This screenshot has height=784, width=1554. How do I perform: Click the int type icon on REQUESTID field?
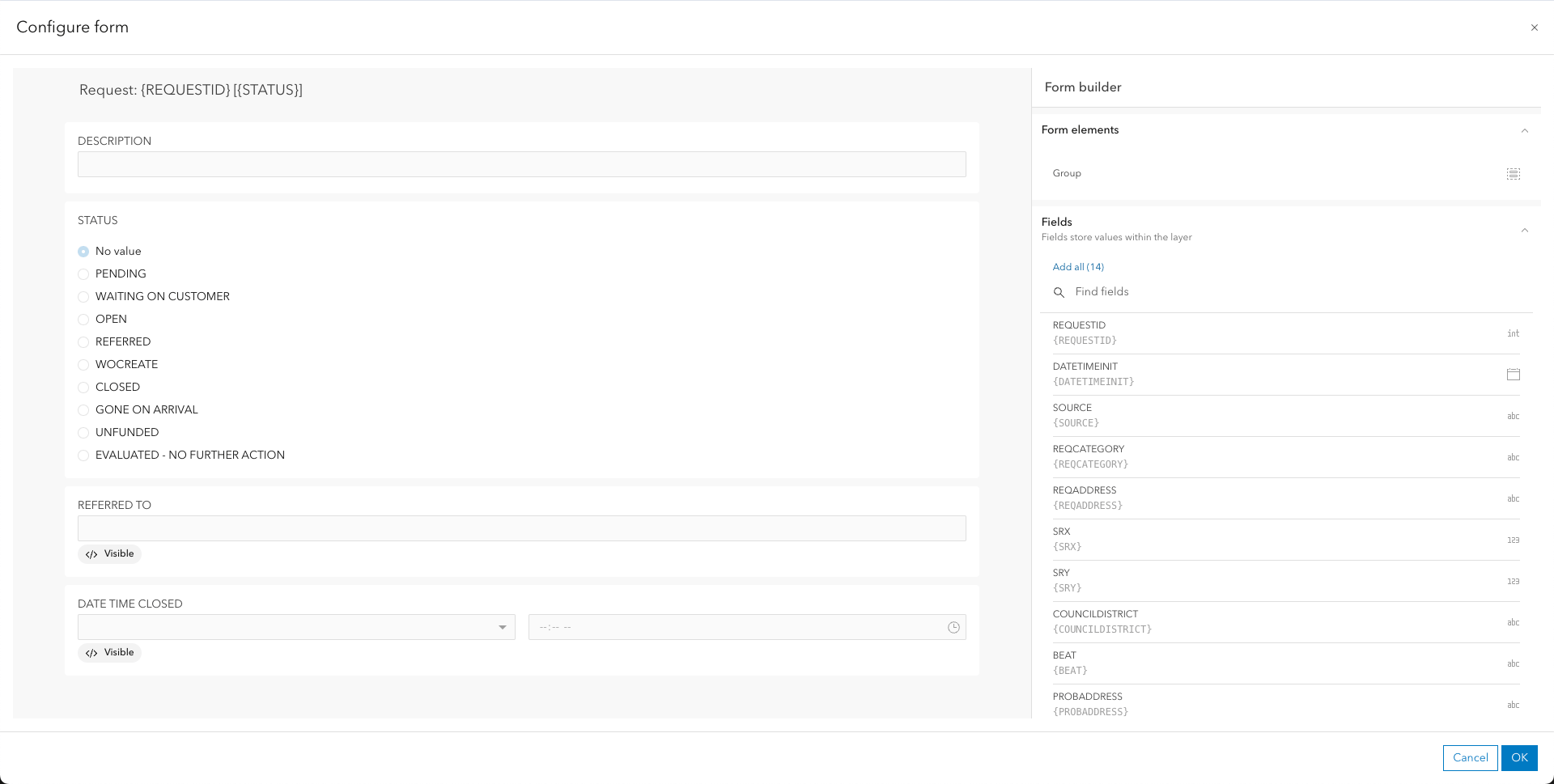[1514, 333]
